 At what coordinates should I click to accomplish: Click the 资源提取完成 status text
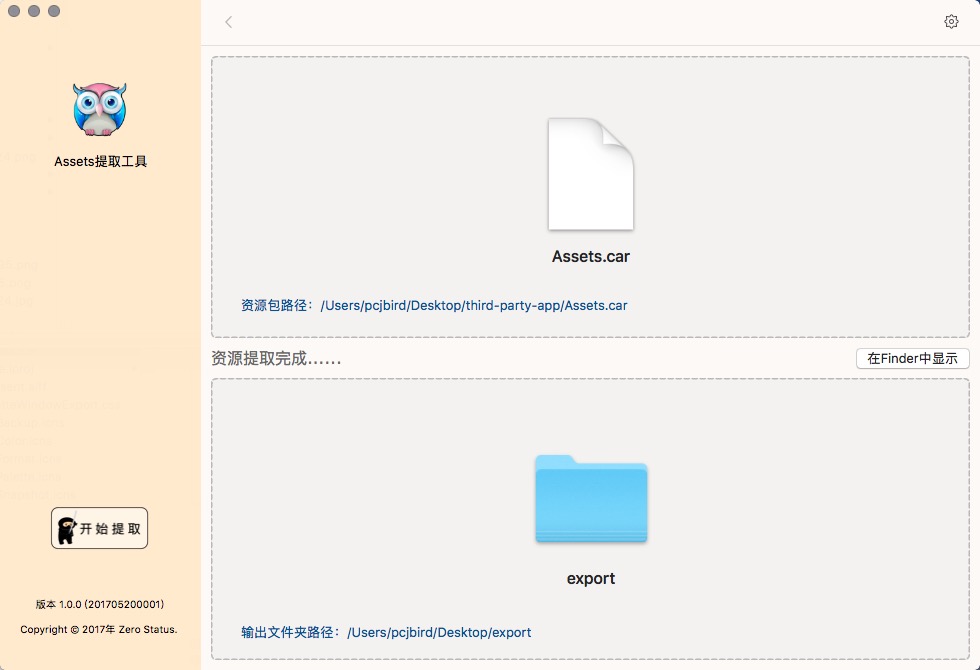[x=276, y=358]
